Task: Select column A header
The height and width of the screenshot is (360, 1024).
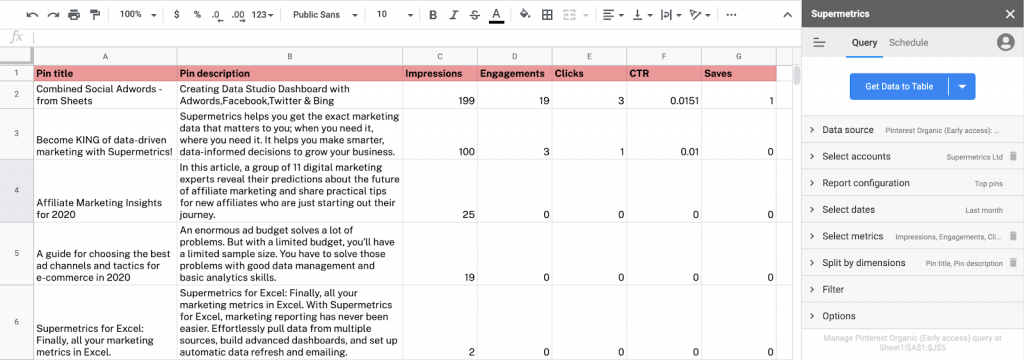Action: tap(105, 56)
